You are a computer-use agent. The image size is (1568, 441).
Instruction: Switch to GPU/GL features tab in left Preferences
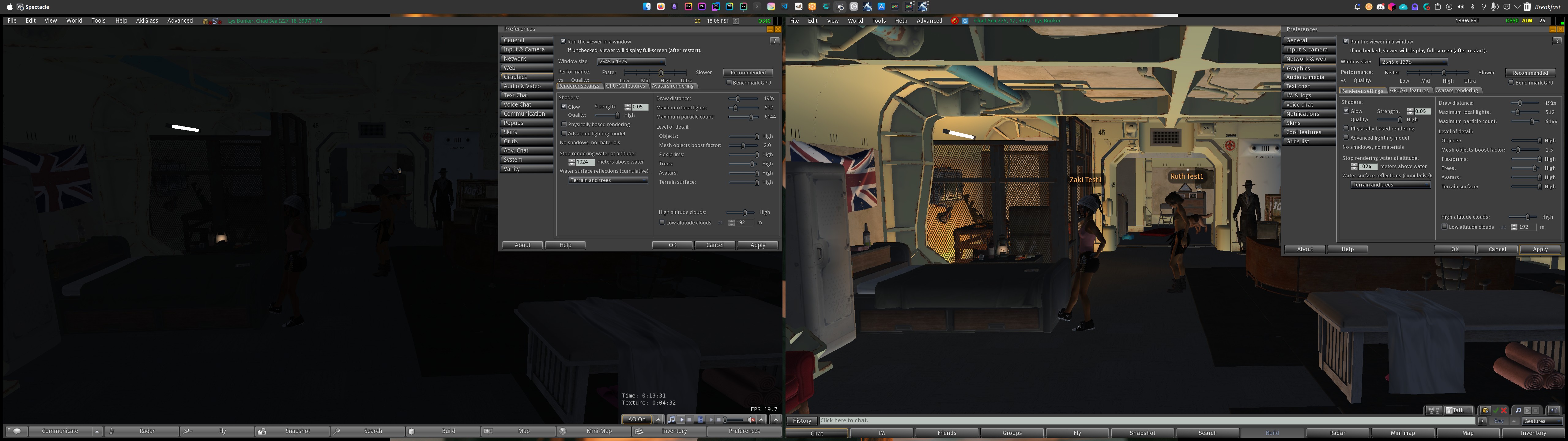[x=626, y=86]
